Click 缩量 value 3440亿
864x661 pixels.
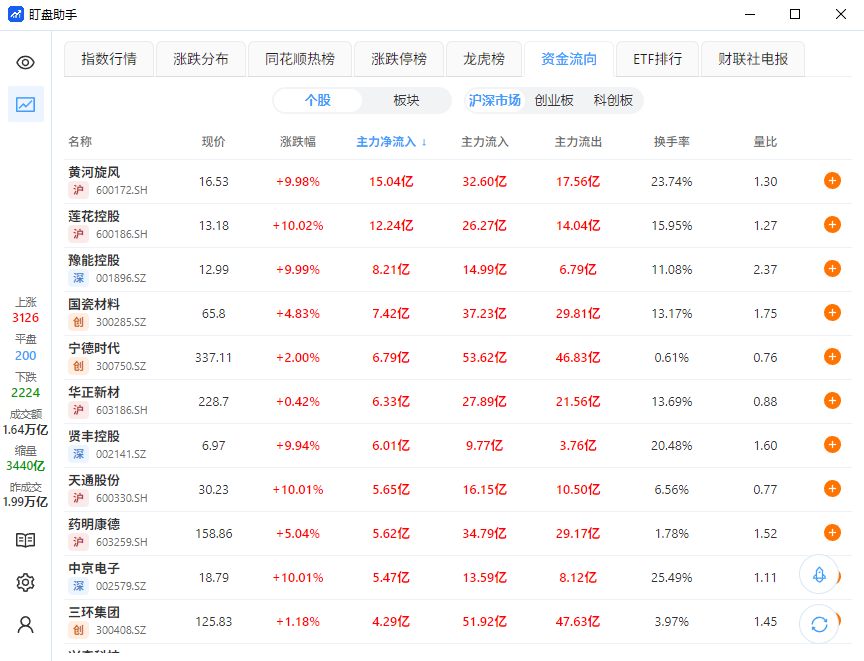pyautogui.click(x=25, y=466)
